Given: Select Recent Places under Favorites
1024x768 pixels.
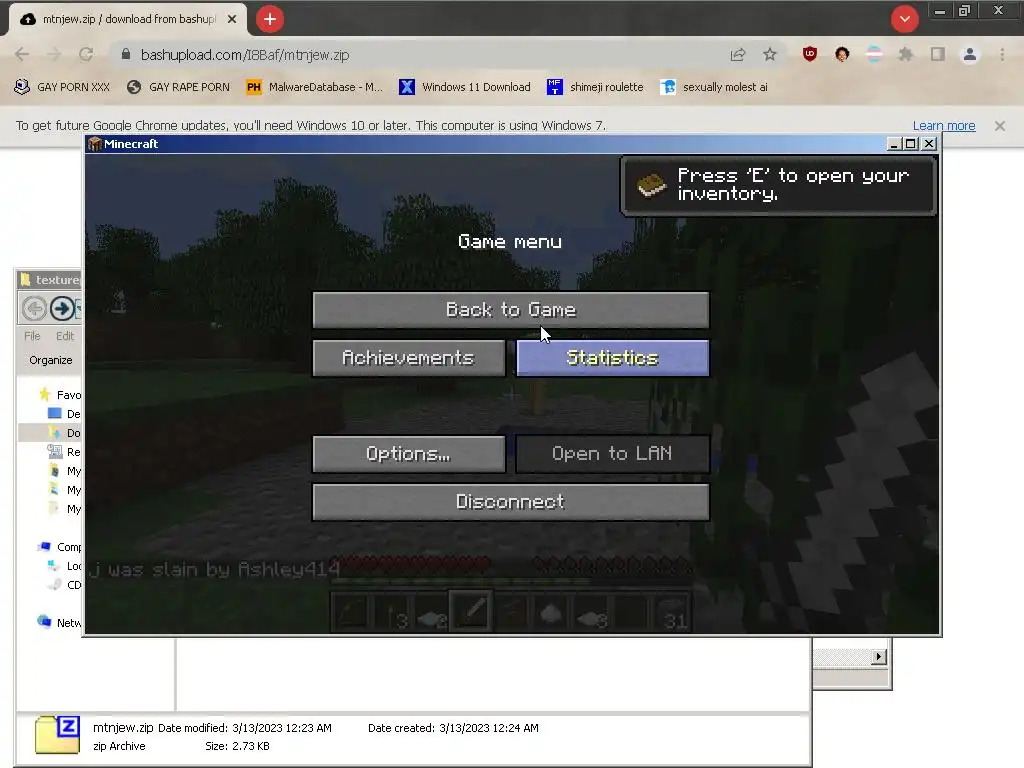Looking at the screenshot, I should 65,451.
